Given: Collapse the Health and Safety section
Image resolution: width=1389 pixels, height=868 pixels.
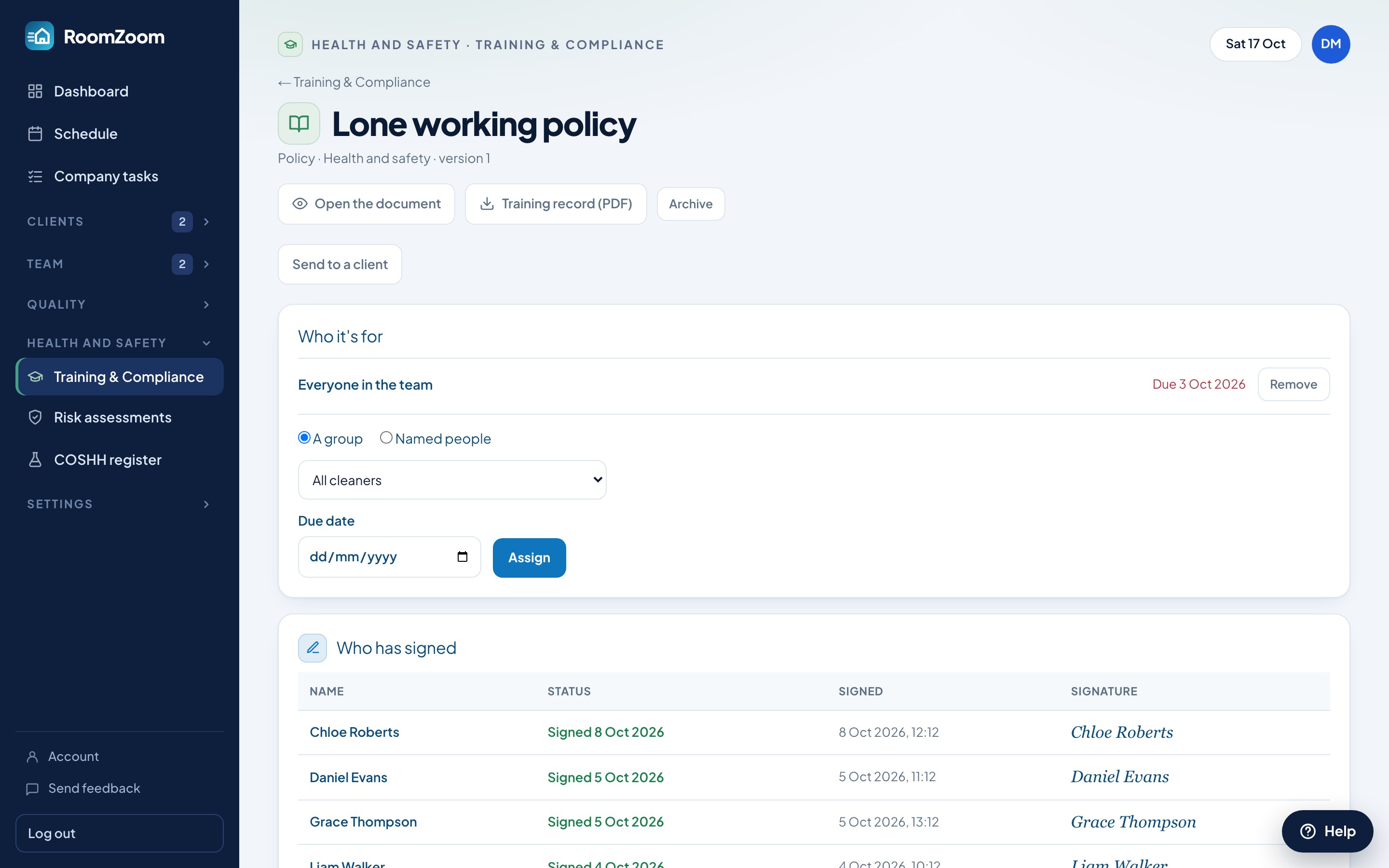Looking at the screenshot, I should click(120, 343).
